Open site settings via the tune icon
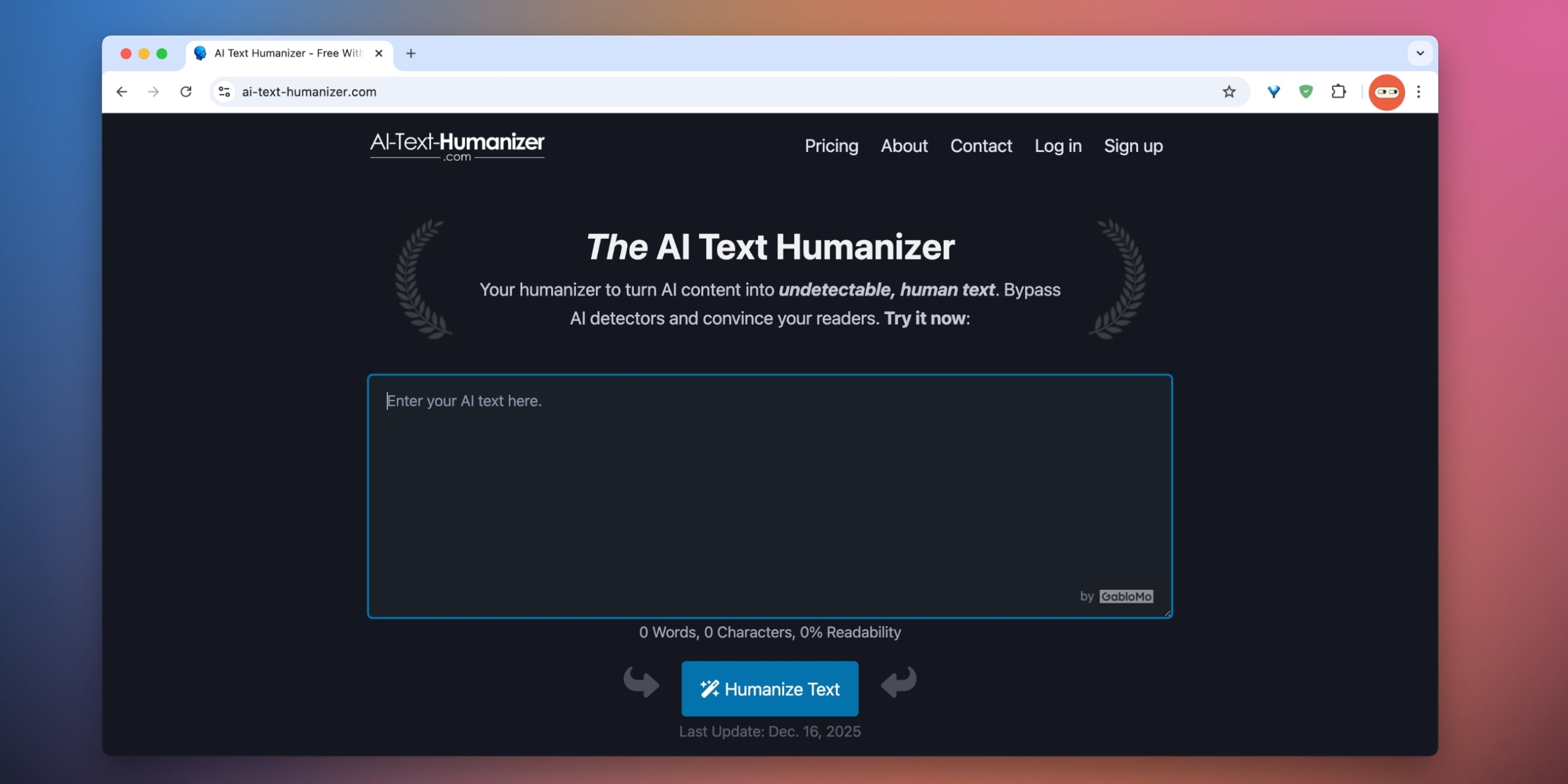The height and width of the screenshot is (784, 1568). pos(224,91)
